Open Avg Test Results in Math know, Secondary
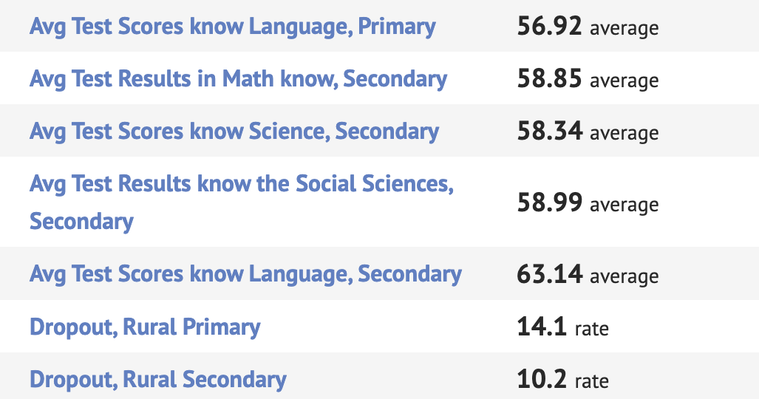 pos(238,78)
